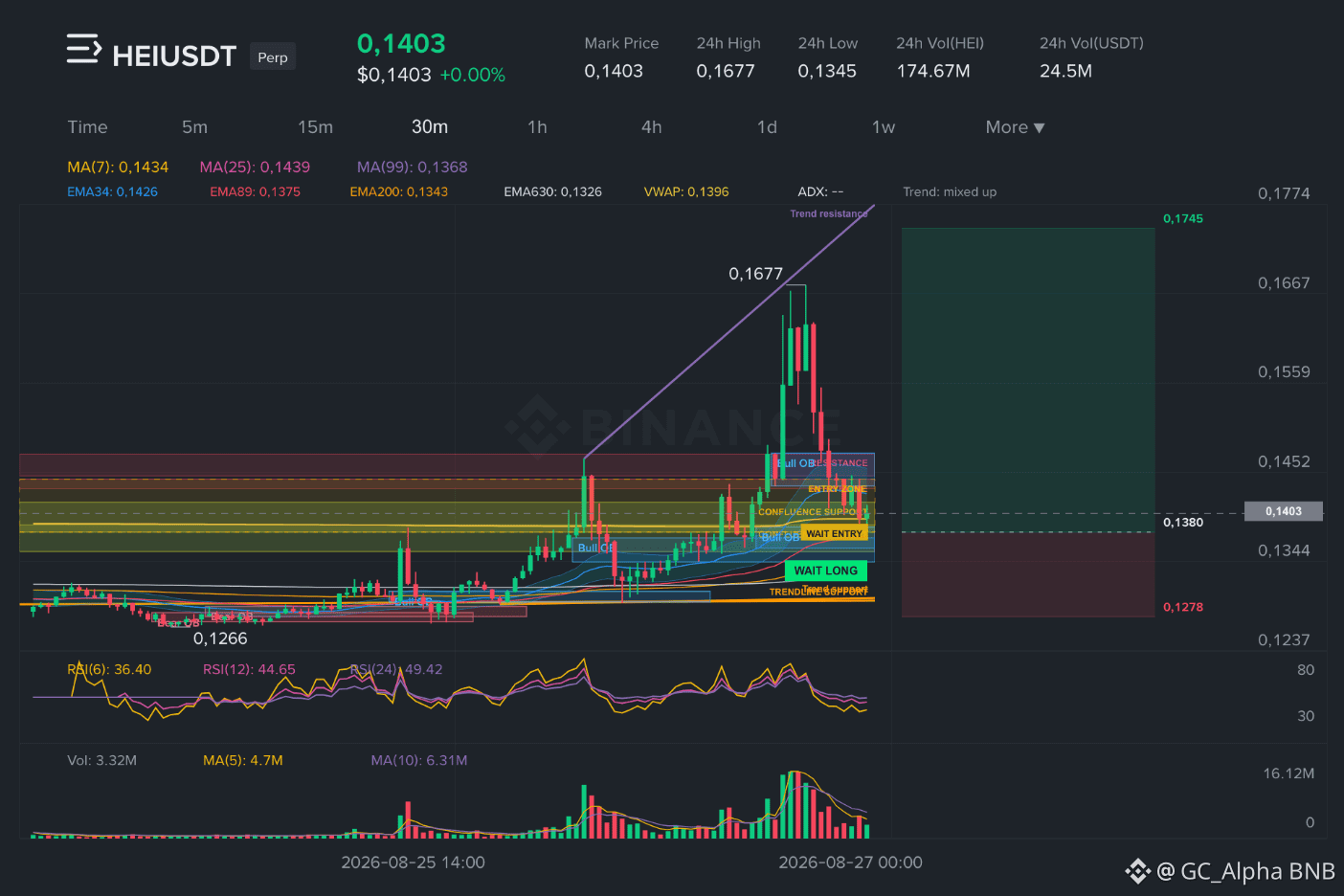The image size is (1344, 896).
Task: Click the EMA89: 0,1375 indicator label
Action: (x=256, y=192)
